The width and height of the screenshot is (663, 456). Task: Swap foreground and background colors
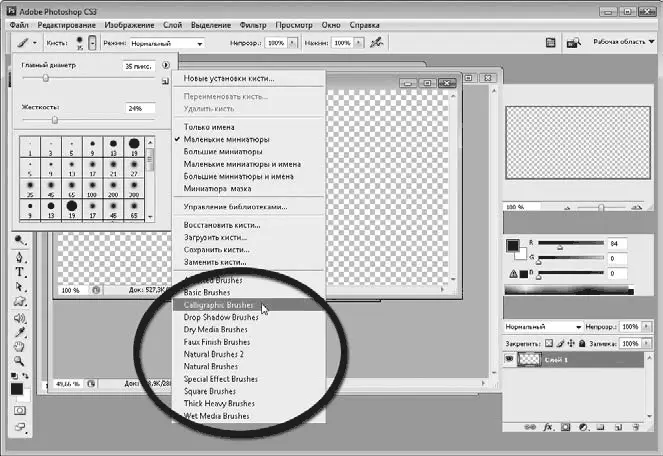(x=25, y=376)
